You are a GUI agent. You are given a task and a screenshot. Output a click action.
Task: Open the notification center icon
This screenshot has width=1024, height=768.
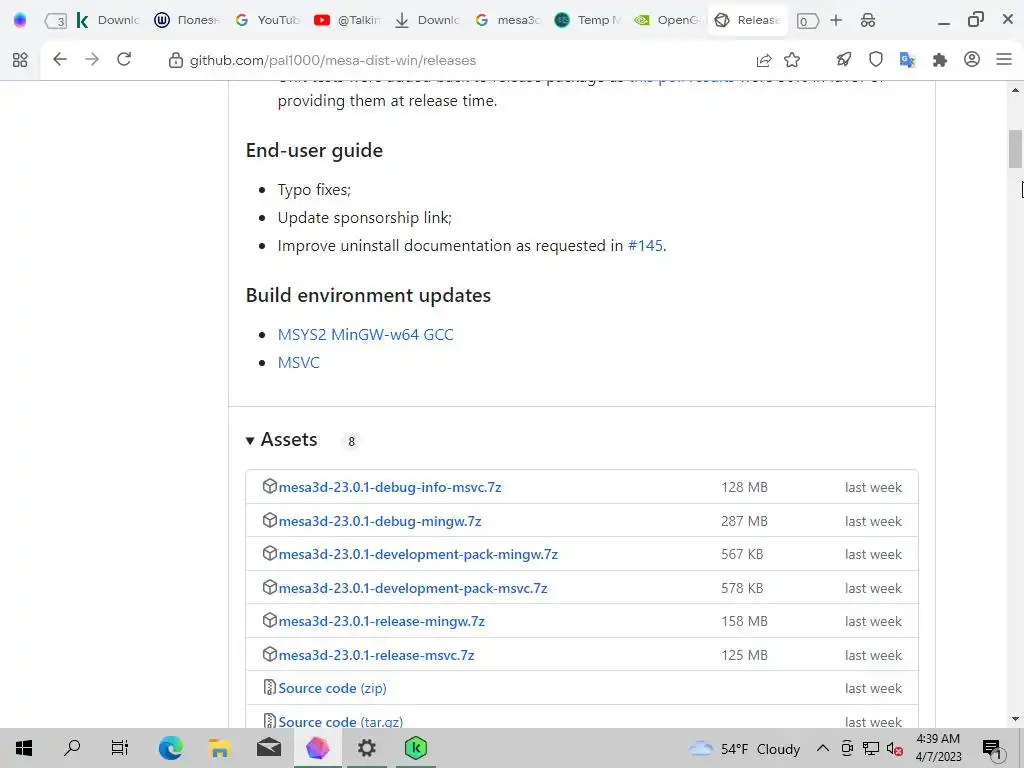pos(992,749)
